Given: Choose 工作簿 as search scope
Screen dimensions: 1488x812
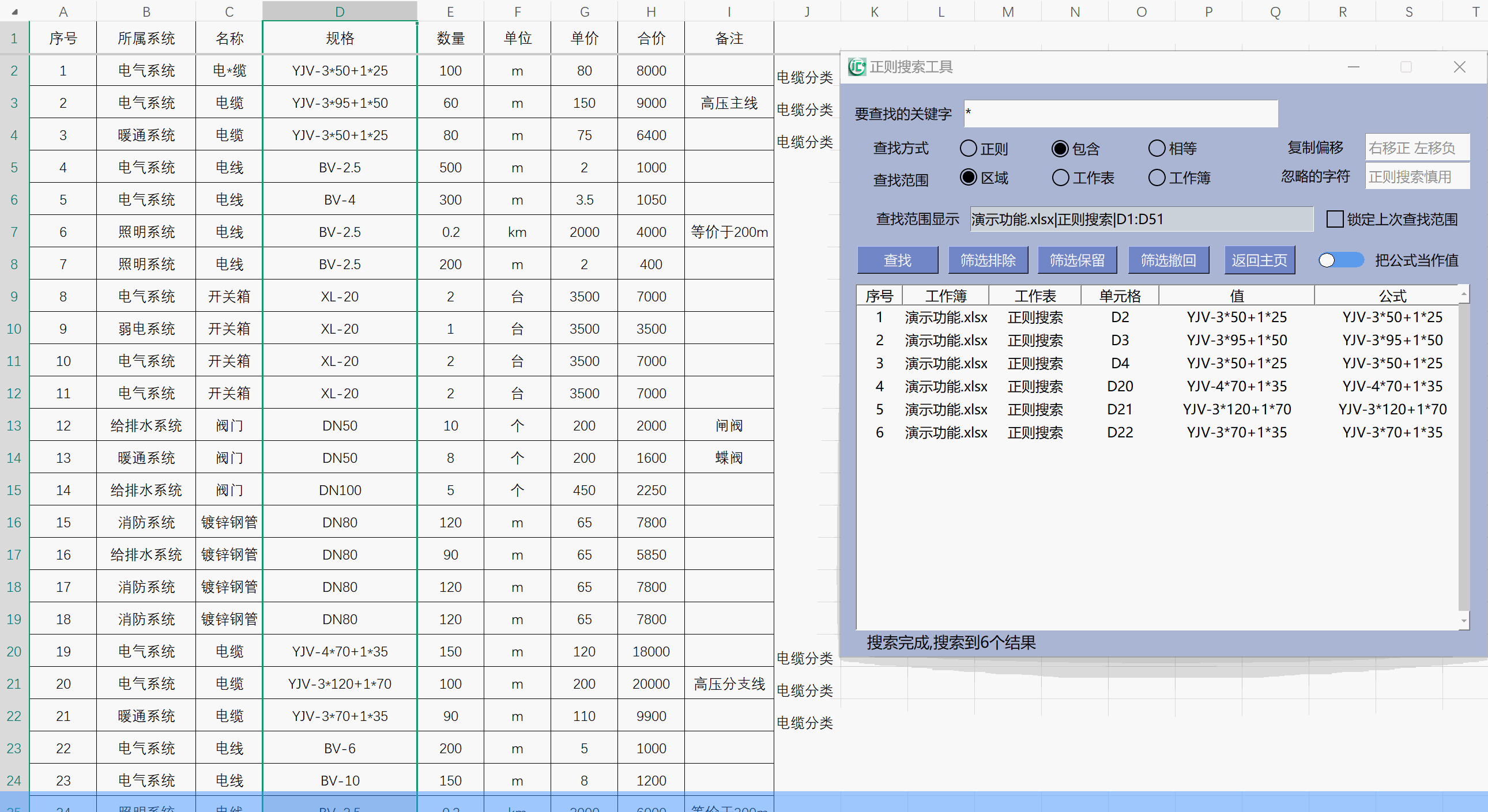Looking at the screenshot, I should [1157, 178].
